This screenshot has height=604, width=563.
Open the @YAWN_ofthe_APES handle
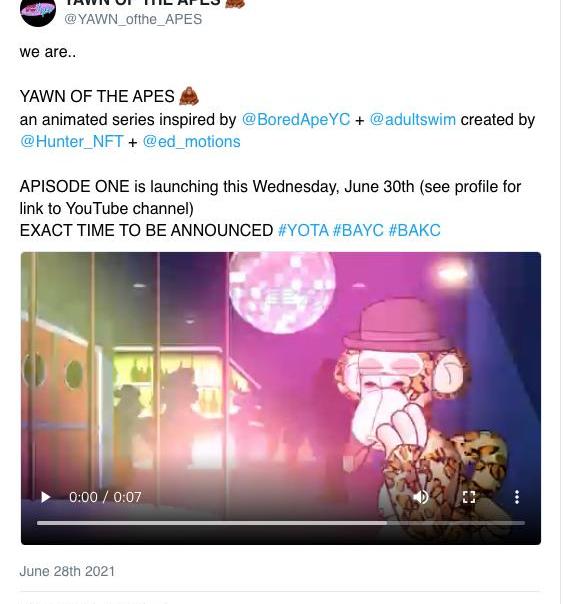tap(133, 19)
